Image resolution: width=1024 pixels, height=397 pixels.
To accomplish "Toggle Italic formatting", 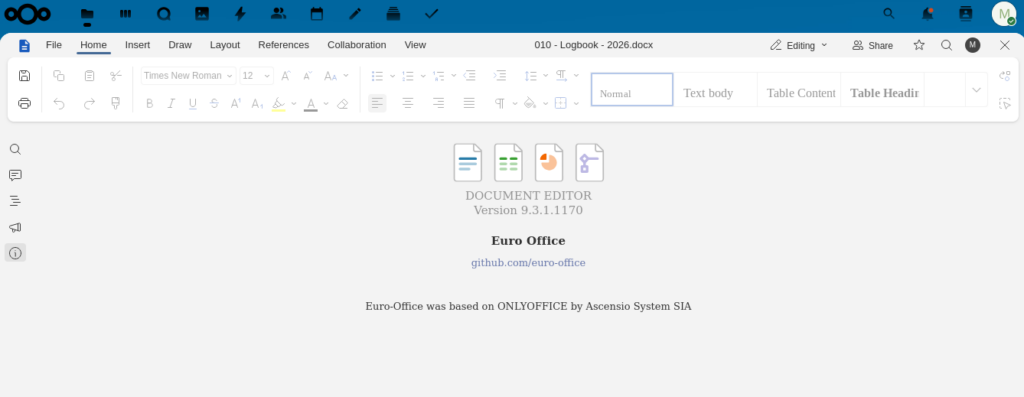I will coord(171,103).
